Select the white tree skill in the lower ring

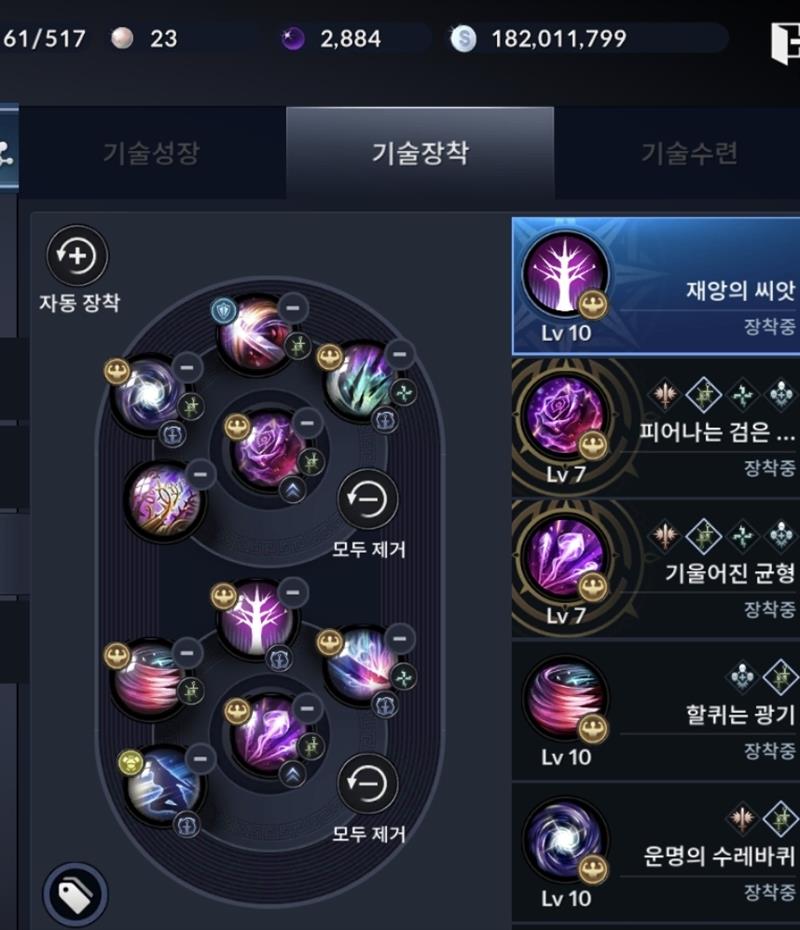pos(257,617)
